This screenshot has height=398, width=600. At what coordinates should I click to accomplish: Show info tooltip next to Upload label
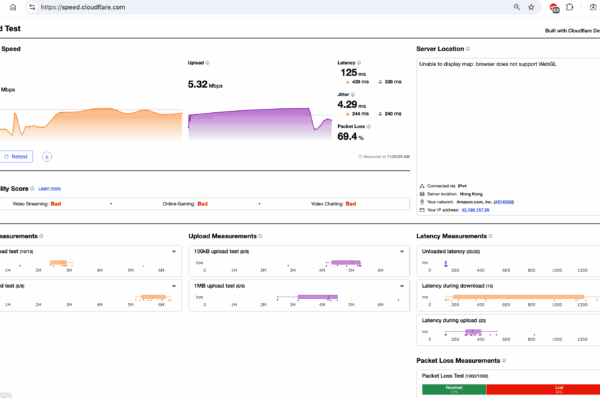pos(207,63)
